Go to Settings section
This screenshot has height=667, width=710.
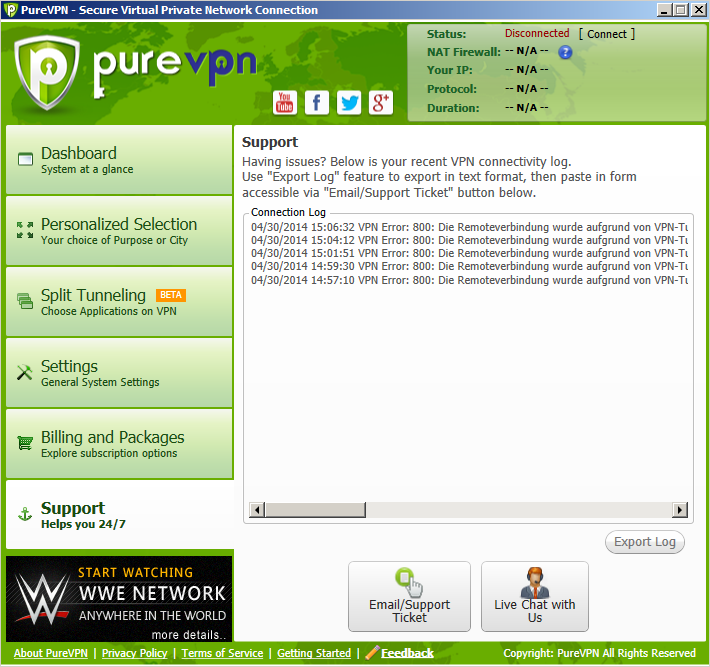pos(120,373)
